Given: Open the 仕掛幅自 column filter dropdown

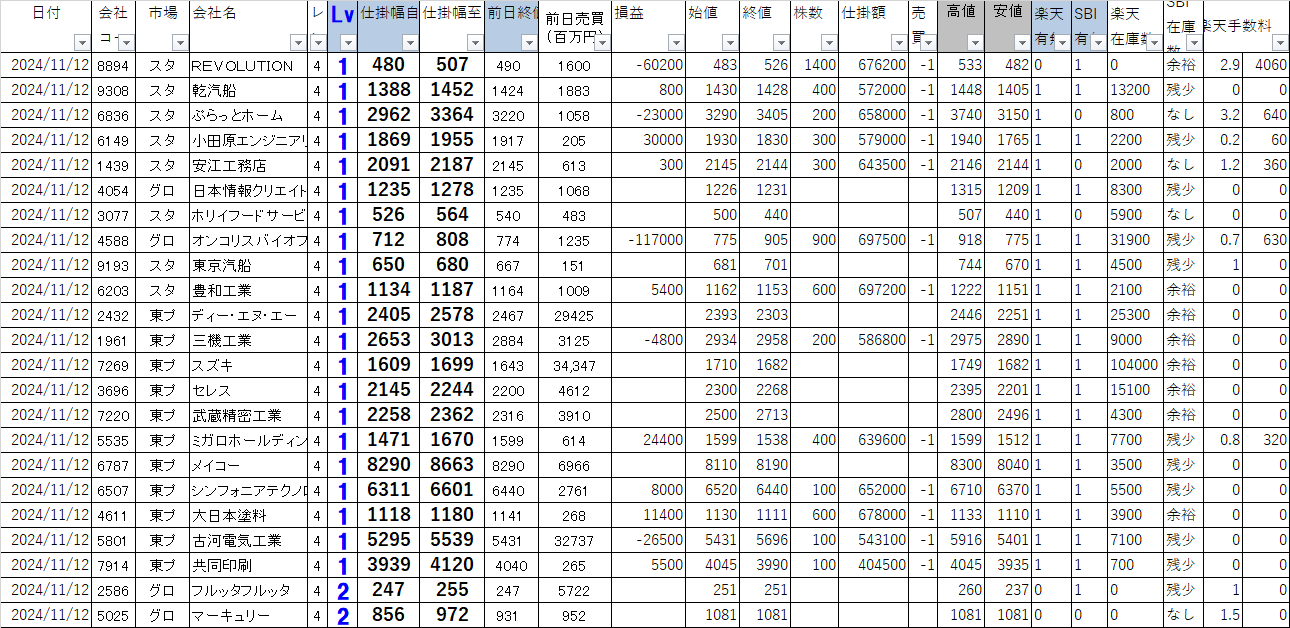Looking at the screenshot, I should [x=411, y=43].
